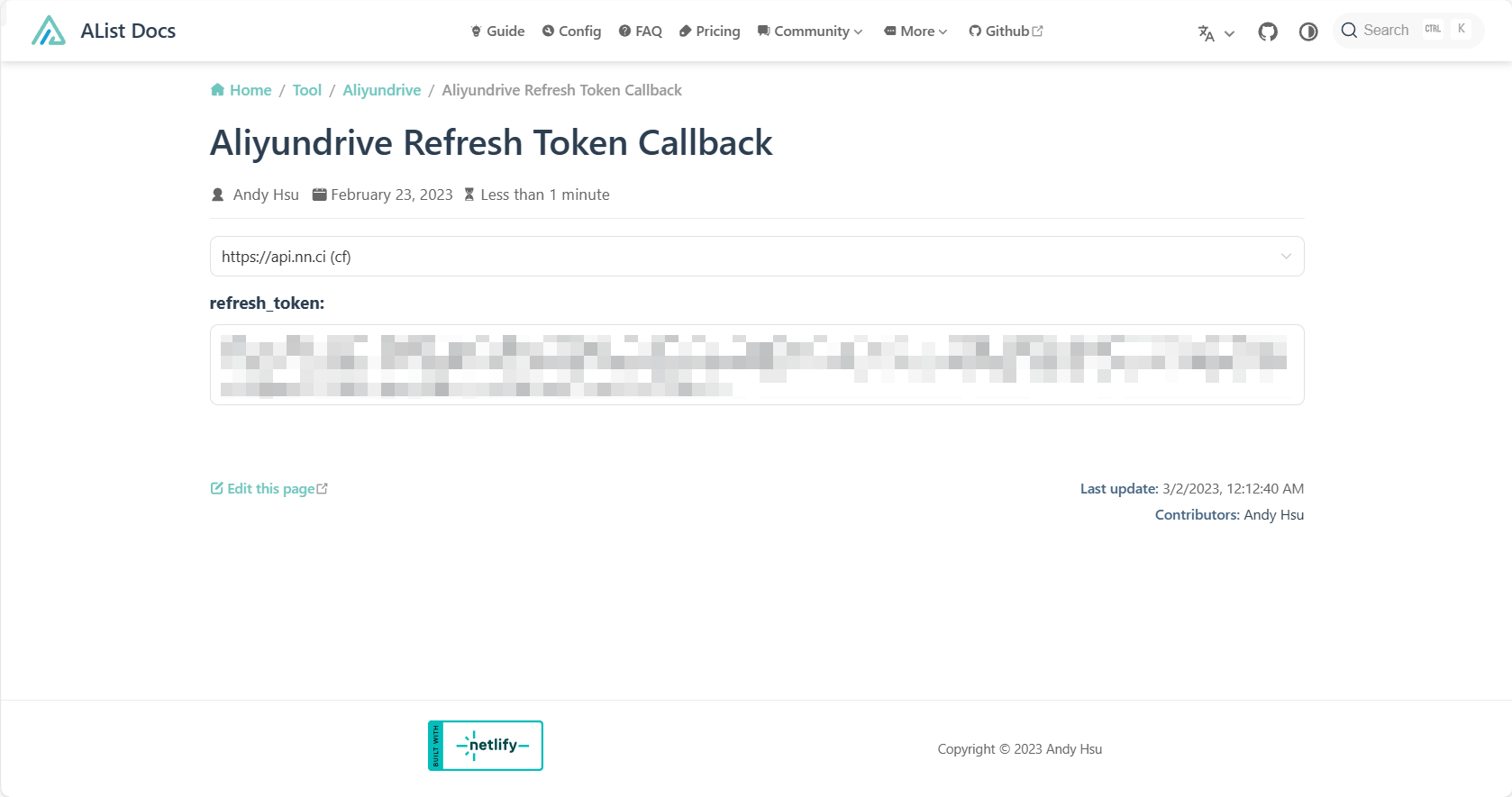Open the GitHub repository icon

pyautogui.click(x=1268, y=32)
